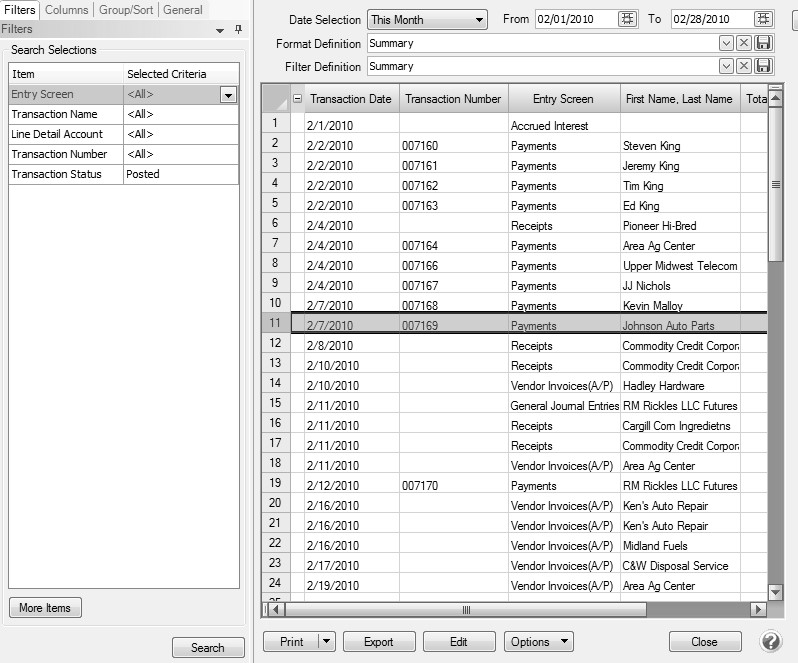Open the Options dropdown button
The height and width of the screenshot is (663, 798).
tap(539, 642)
